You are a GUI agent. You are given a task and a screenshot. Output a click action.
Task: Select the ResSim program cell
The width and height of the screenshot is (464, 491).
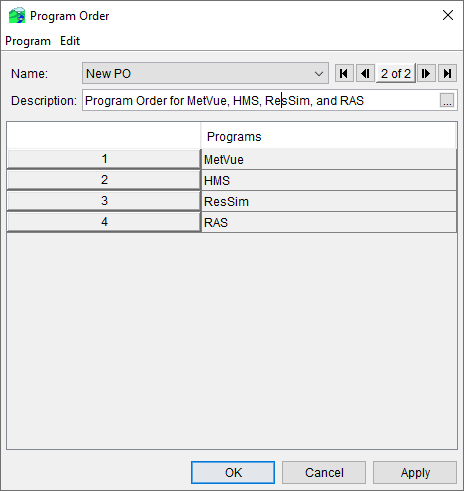(x=329, y=201)
